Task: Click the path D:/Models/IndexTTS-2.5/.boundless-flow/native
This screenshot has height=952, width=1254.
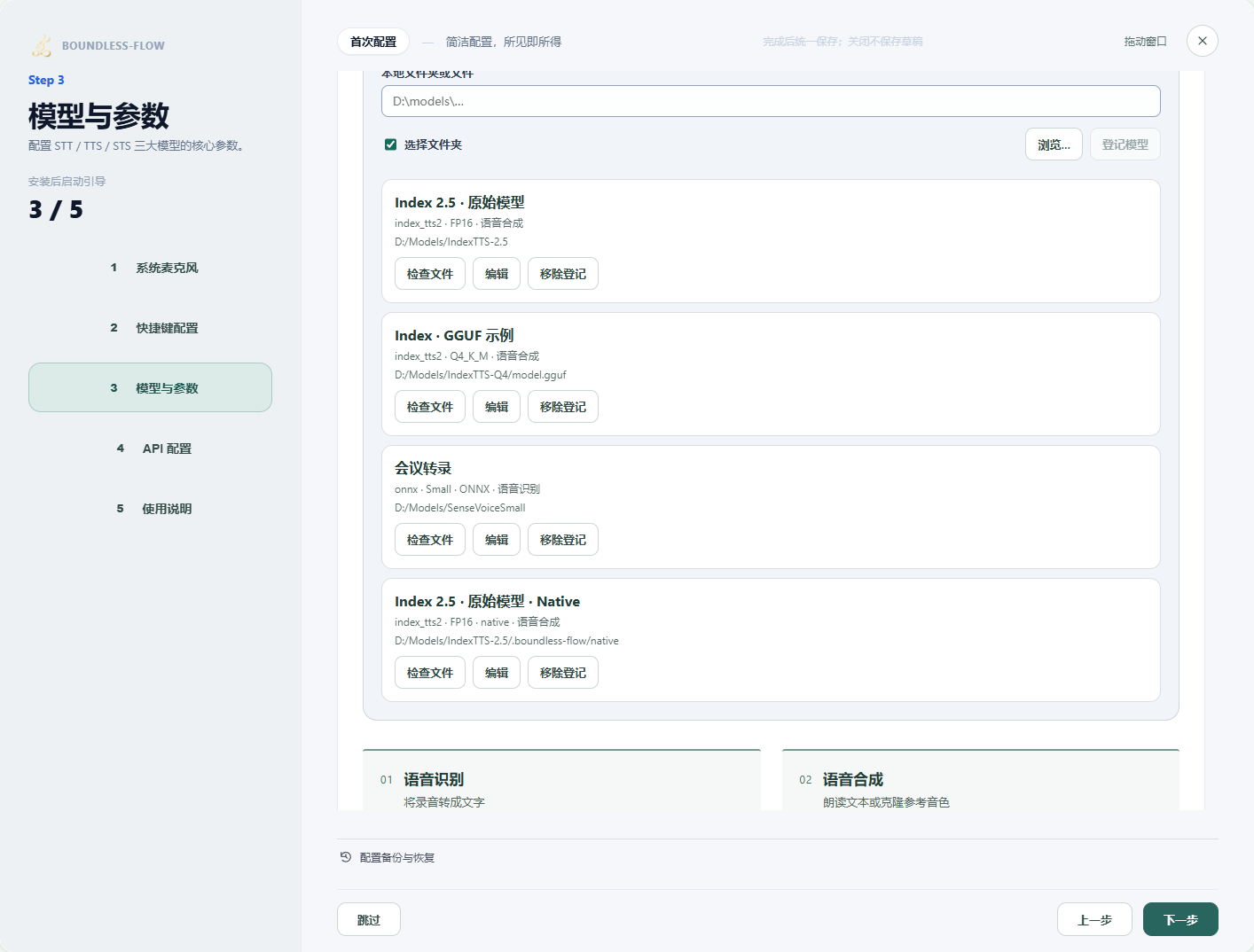Action: click(x=507, y=641)
